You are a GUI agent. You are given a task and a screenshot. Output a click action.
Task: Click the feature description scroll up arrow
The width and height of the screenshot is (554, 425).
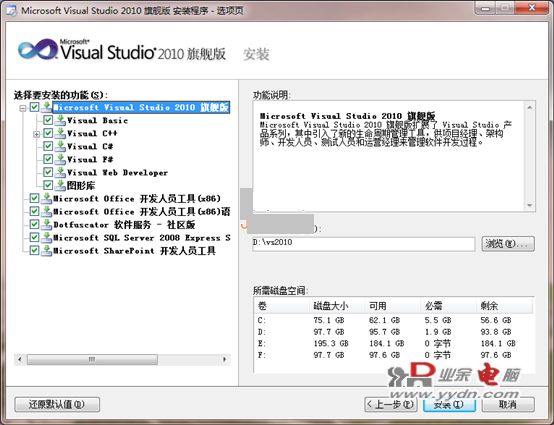[x=530, y=107]
